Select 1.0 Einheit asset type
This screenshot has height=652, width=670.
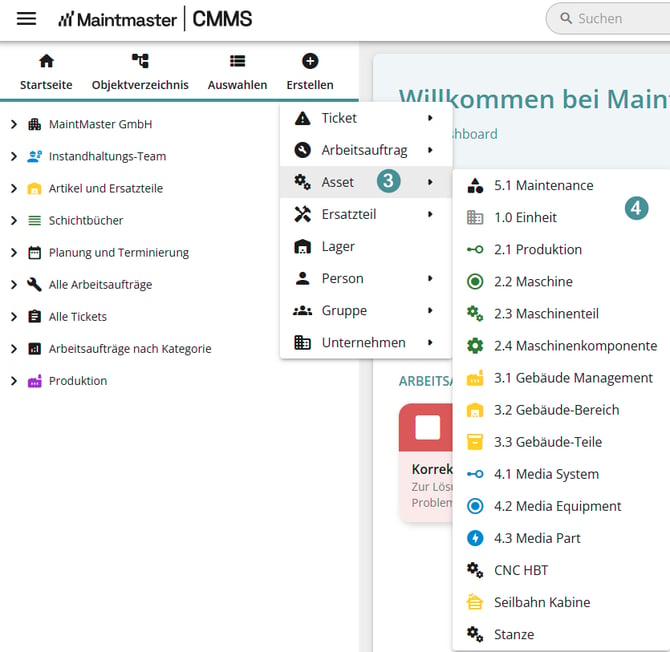[x=561, y=217]
